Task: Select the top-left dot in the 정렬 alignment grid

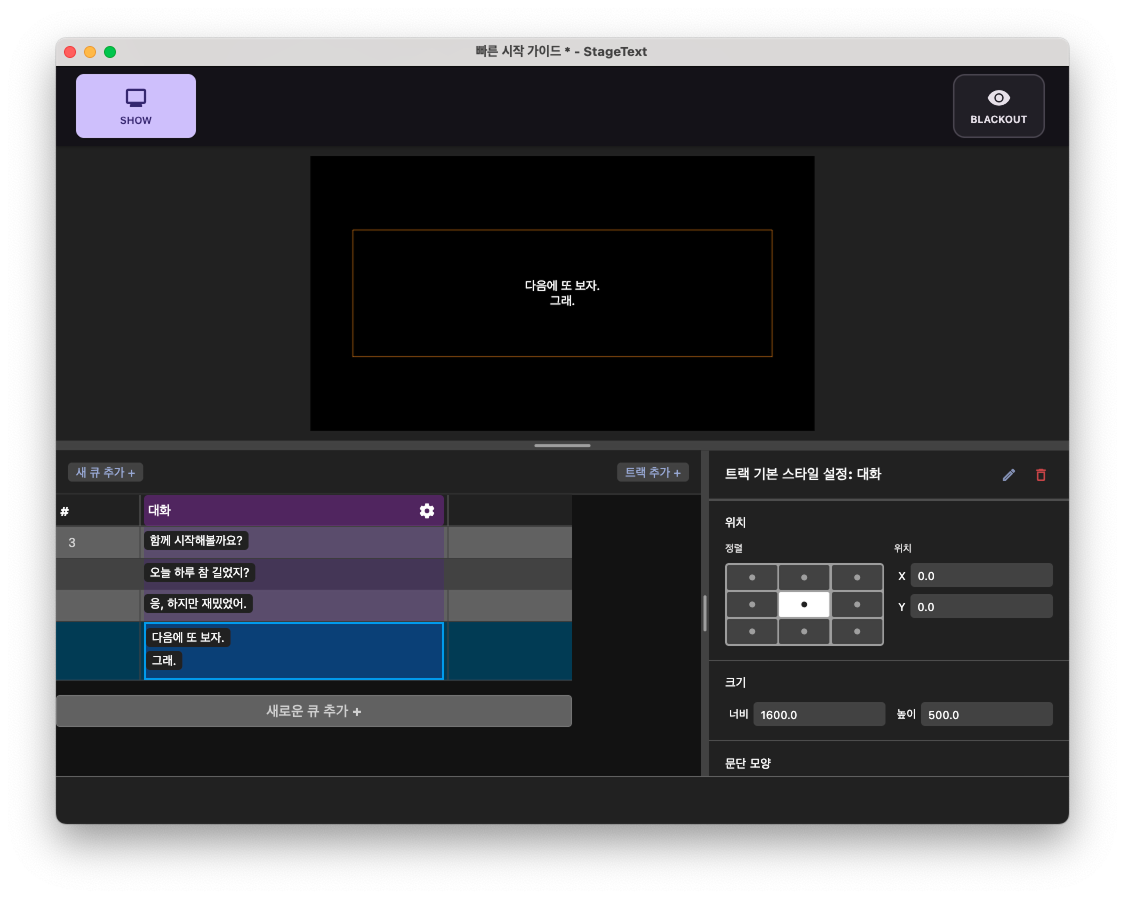Action: click(x=752, y=576)
